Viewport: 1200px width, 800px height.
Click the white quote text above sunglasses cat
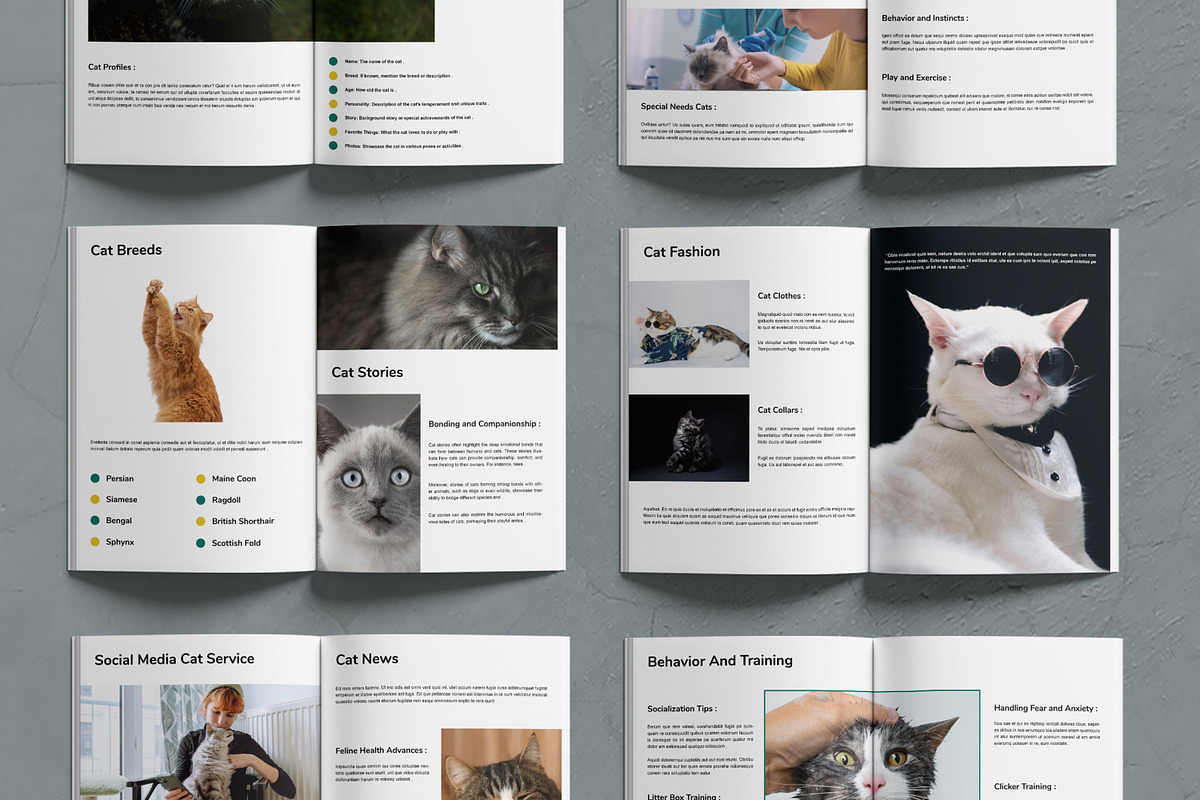point(990,261)
